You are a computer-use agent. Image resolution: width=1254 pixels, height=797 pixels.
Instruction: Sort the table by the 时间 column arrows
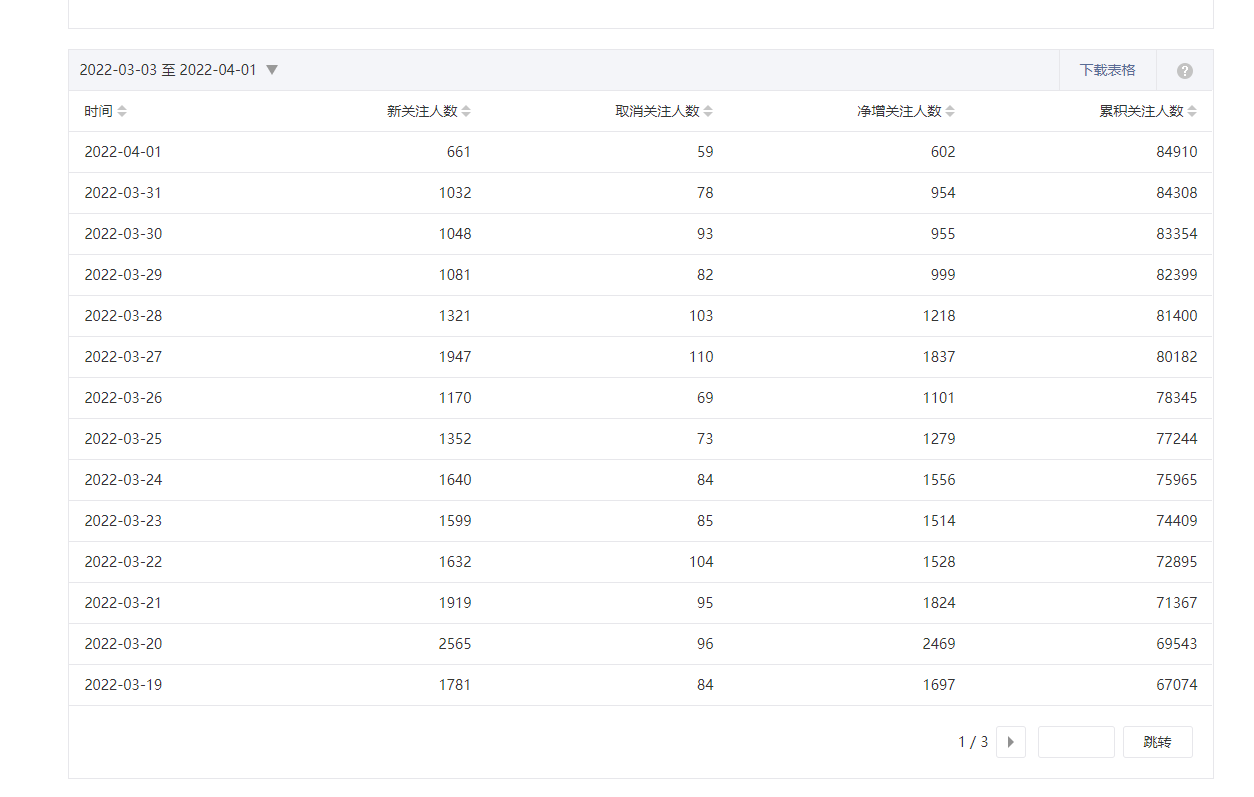(x=122, y=112)
